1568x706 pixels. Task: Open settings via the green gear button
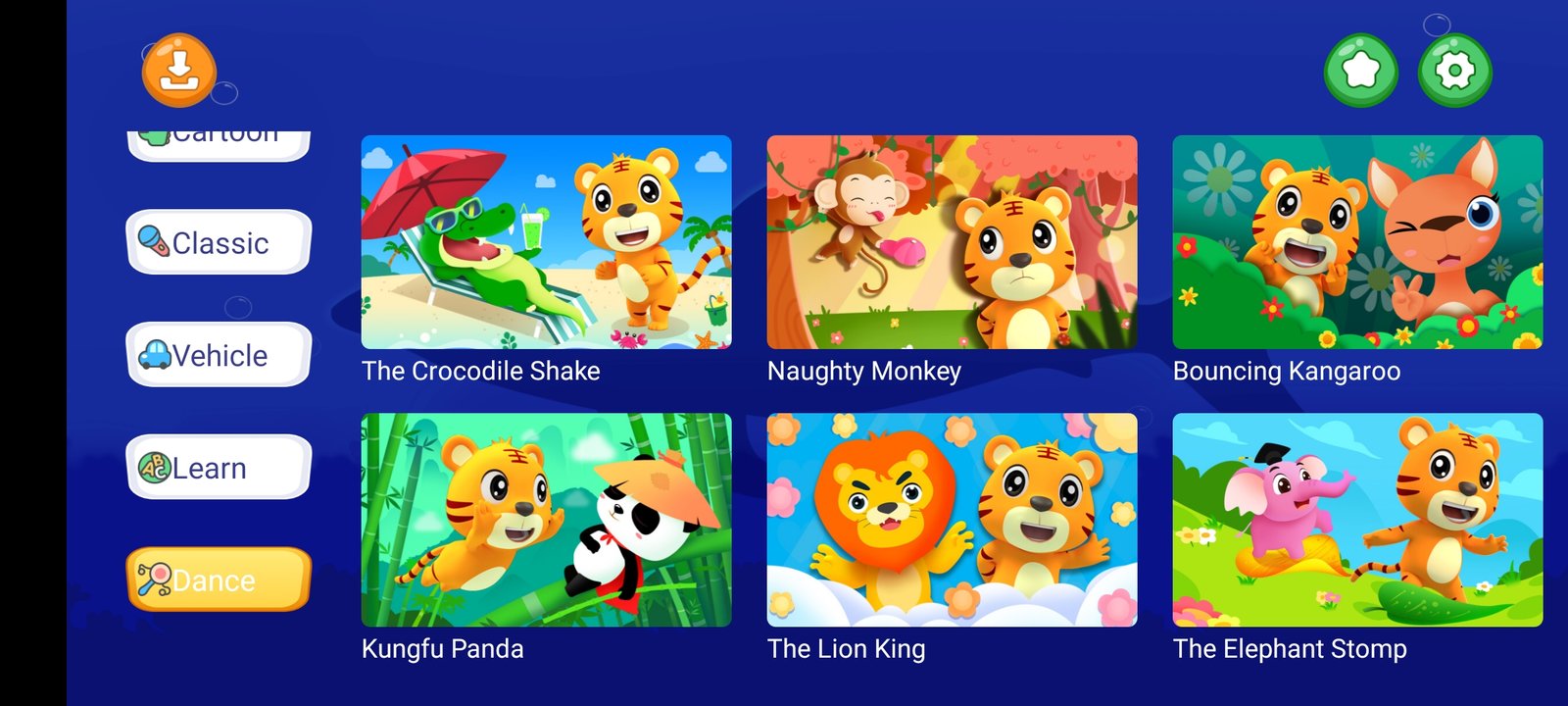(1455, 71)
